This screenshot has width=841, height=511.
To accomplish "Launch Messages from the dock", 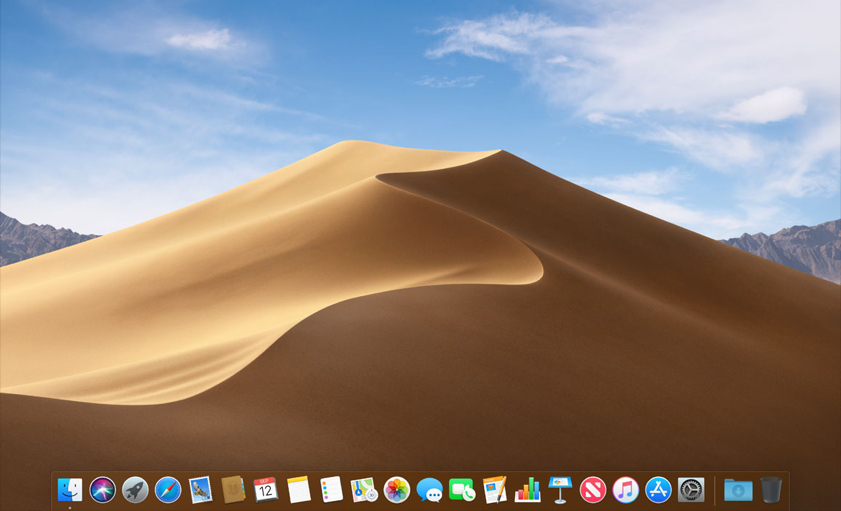I will tap(430, 489).
